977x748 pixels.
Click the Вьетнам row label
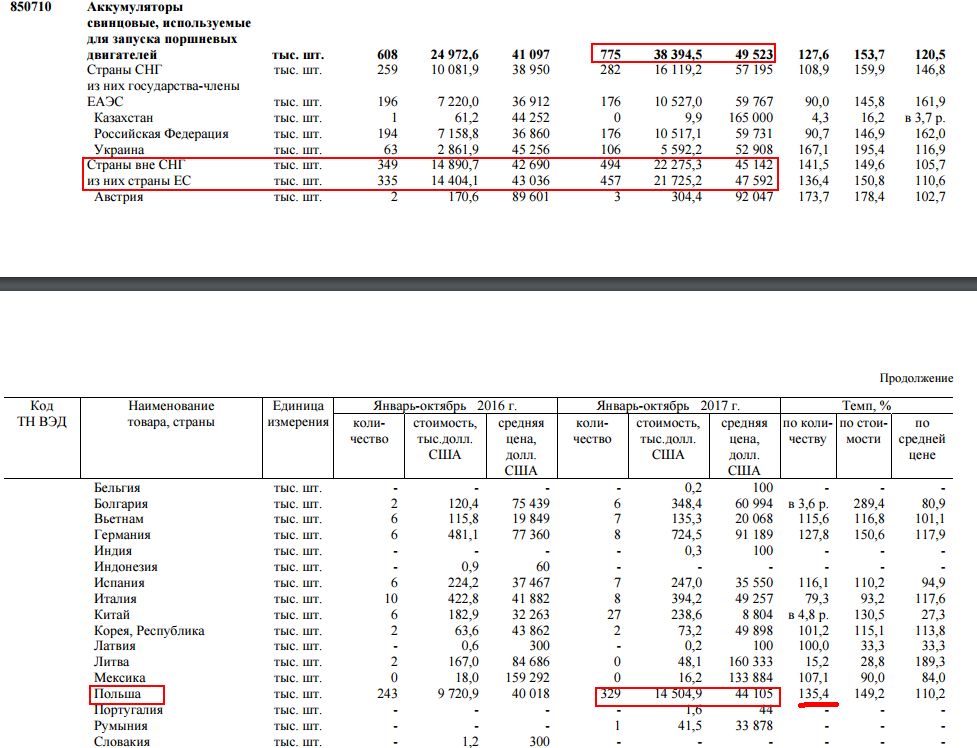coord(119,519)
